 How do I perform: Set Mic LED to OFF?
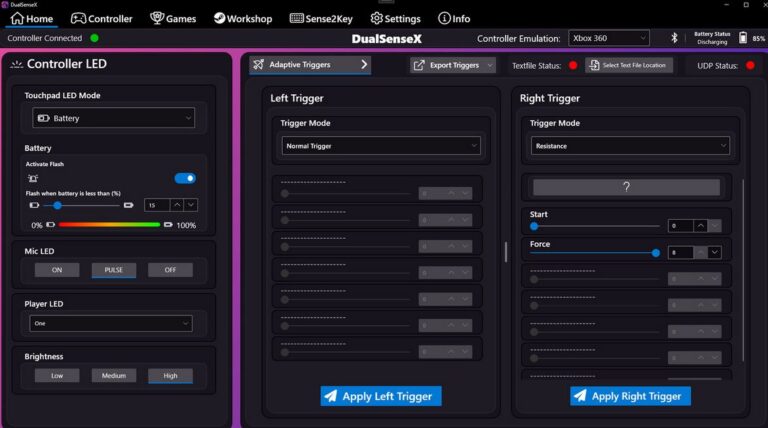[170, 270]
